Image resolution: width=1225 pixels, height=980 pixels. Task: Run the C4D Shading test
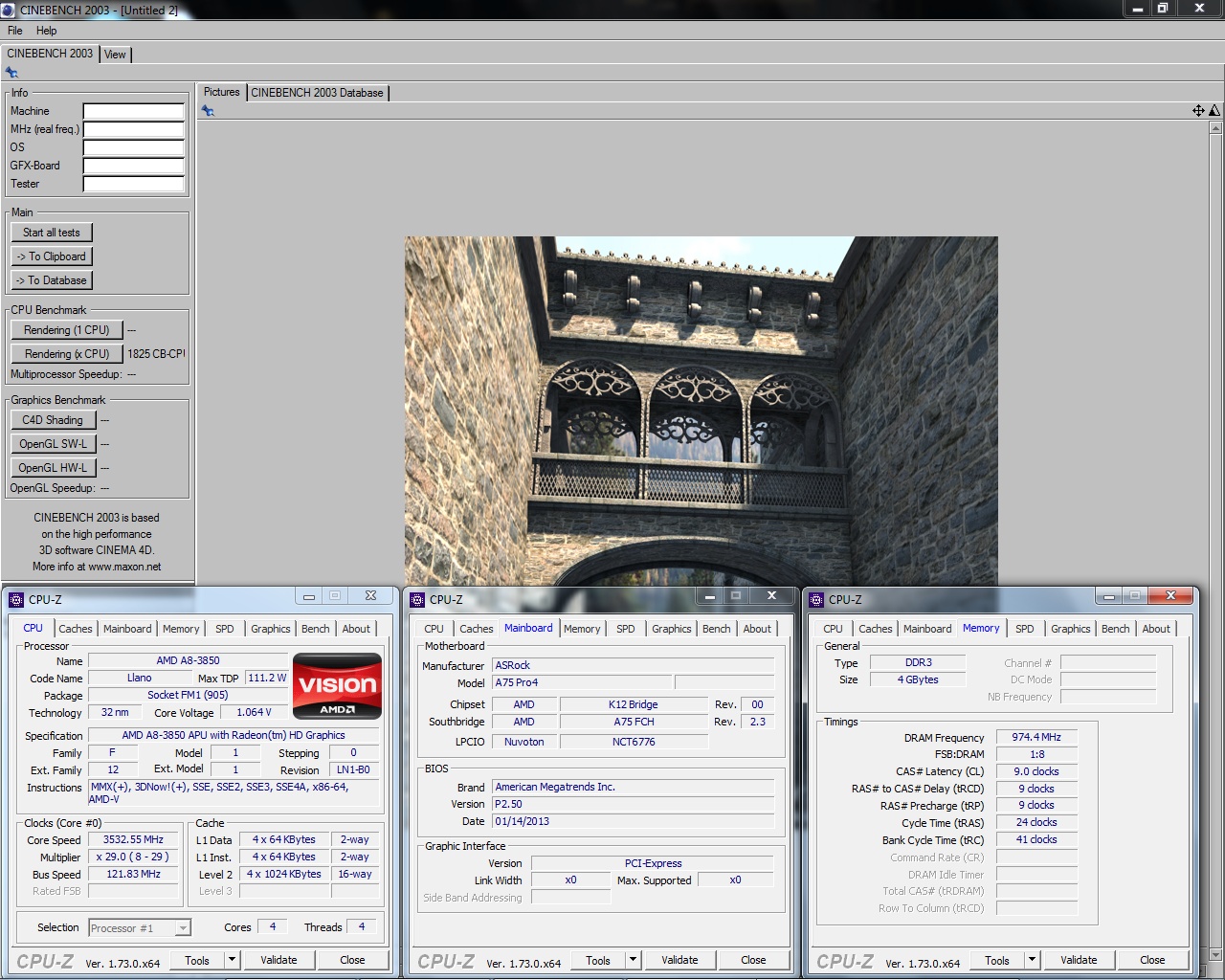(x=53, y=420)
